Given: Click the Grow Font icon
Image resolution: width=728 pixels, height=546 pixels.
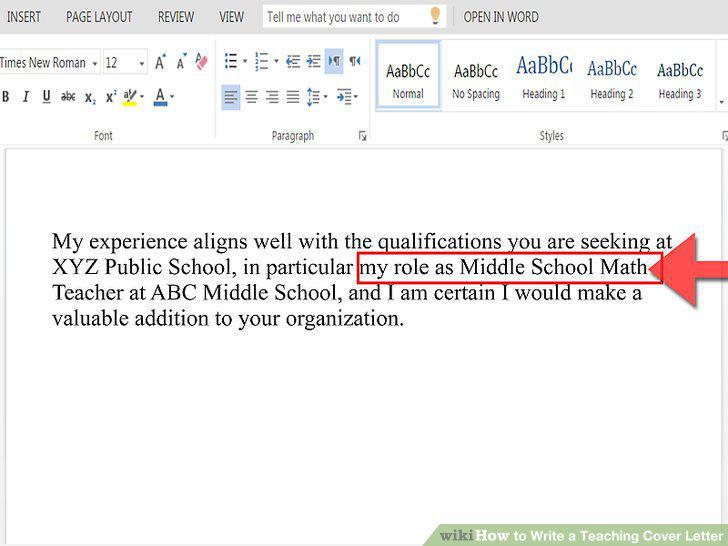Looking at the screenshot, I should (x=160, y=61).
